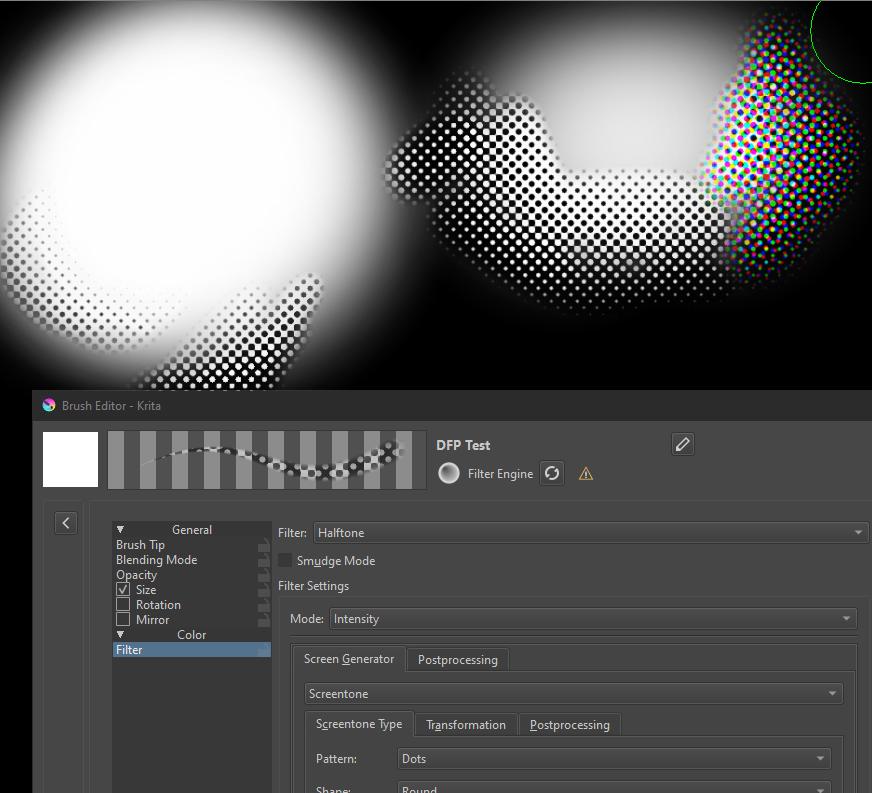872x793 pixels.
Task: Click the white brush preset thumbnail
Action: click(x=71, y=460)
